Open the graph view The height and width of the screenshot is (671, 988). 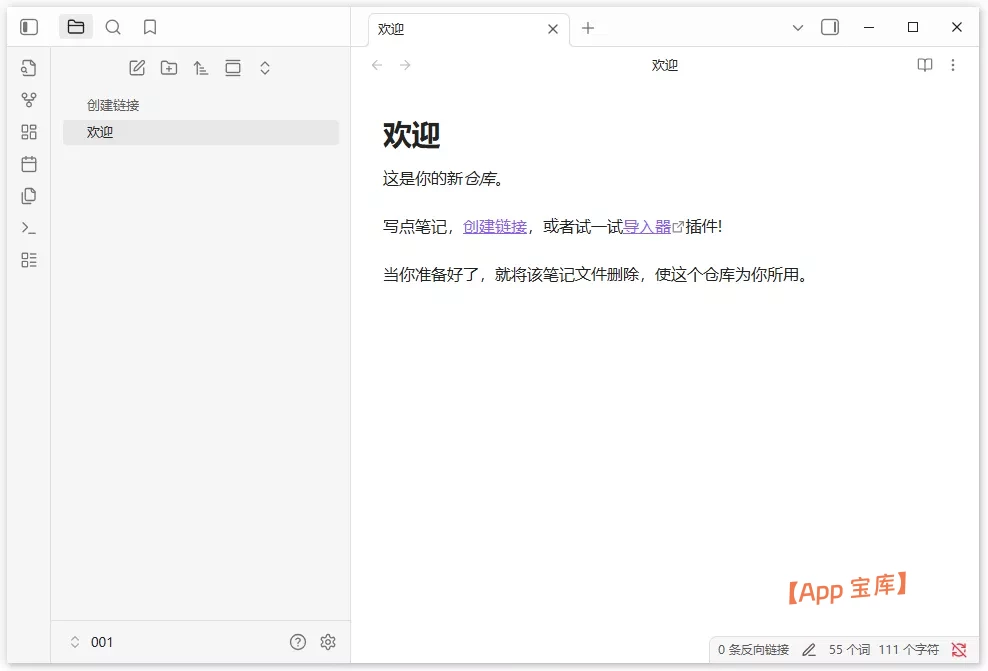tap(28, 99)
